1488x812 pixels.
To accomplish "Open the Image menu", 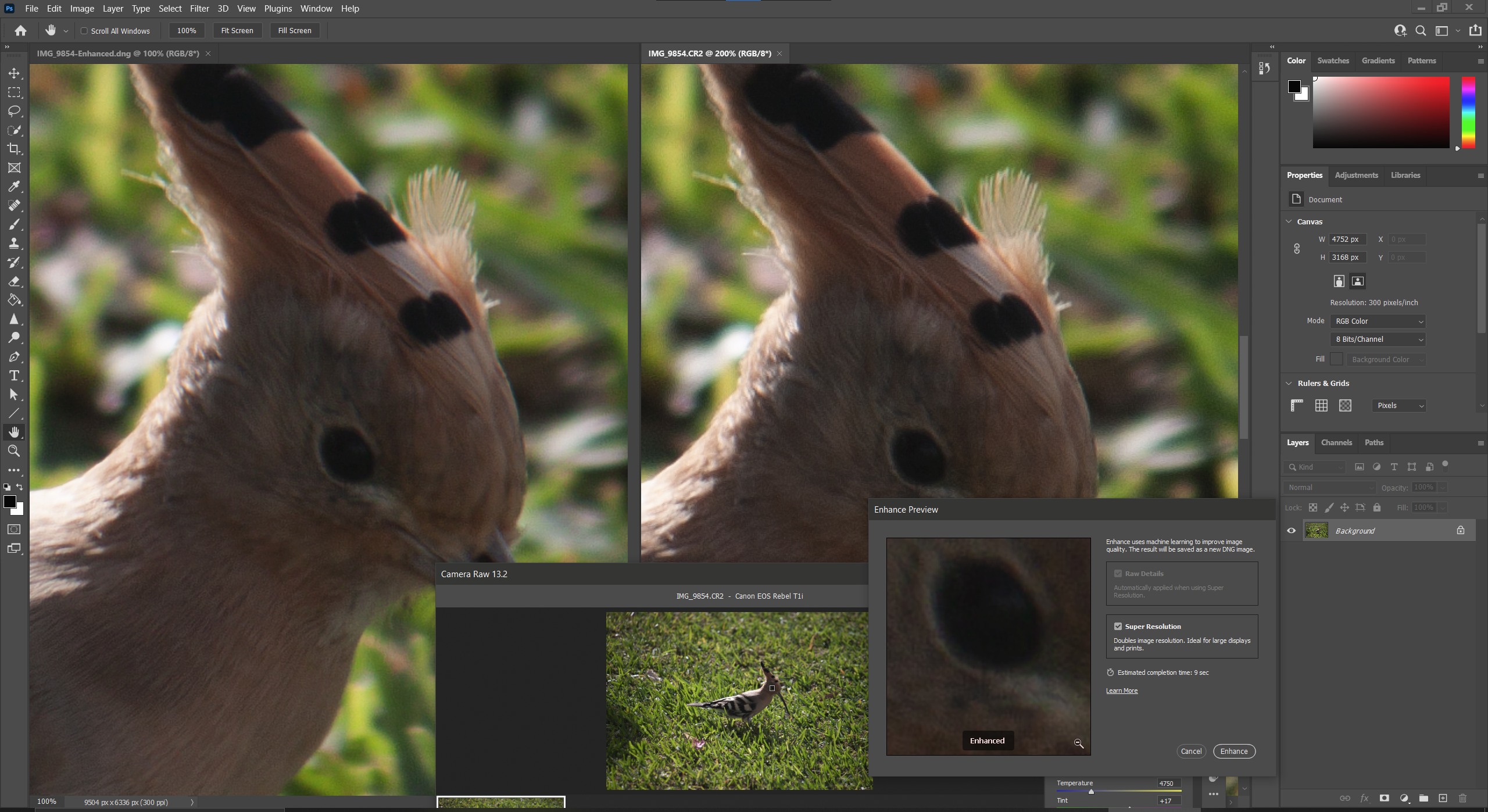I will [82, 9].
